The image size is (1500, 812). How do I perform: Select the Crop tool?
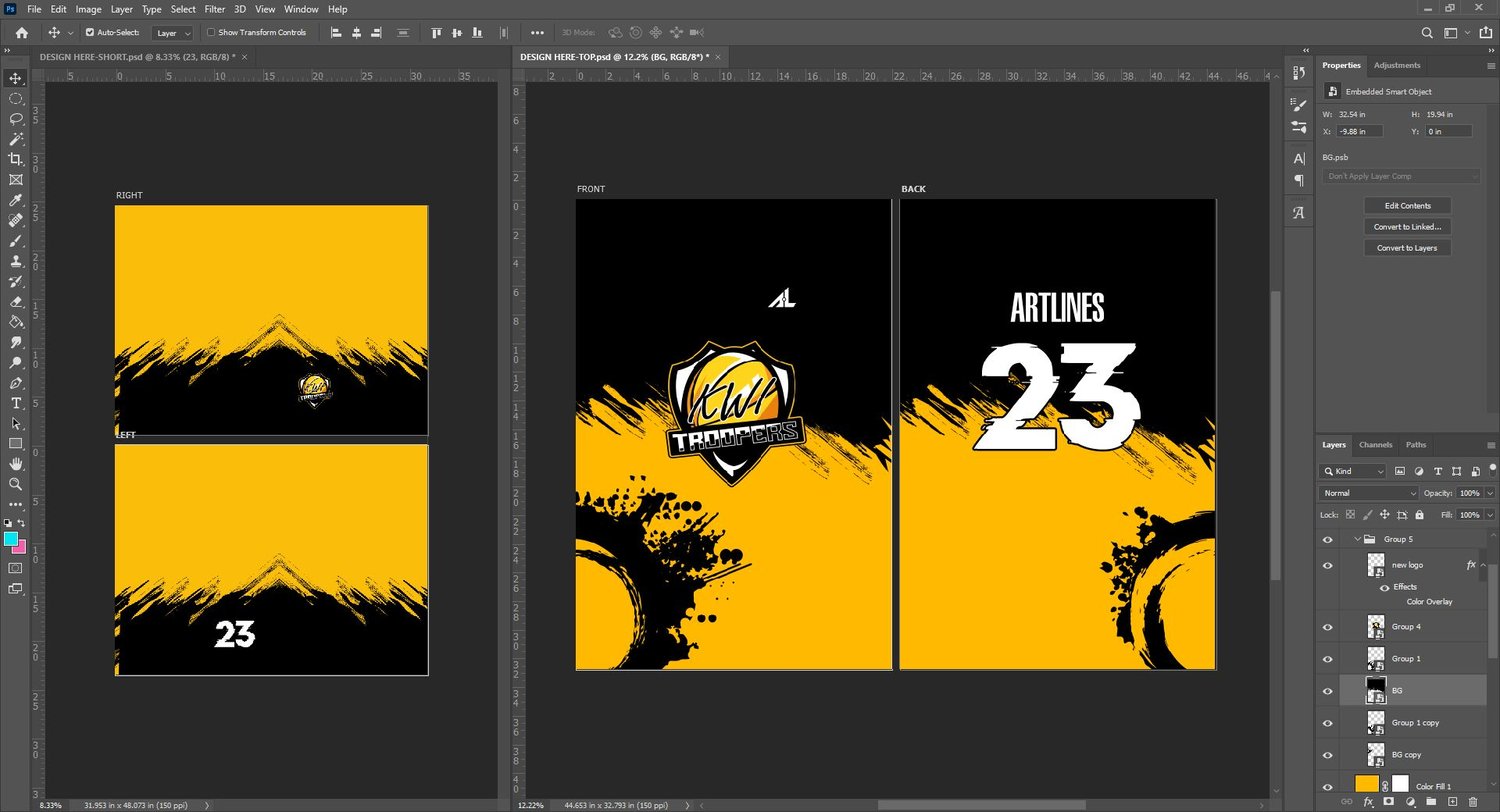pos(15,159)
